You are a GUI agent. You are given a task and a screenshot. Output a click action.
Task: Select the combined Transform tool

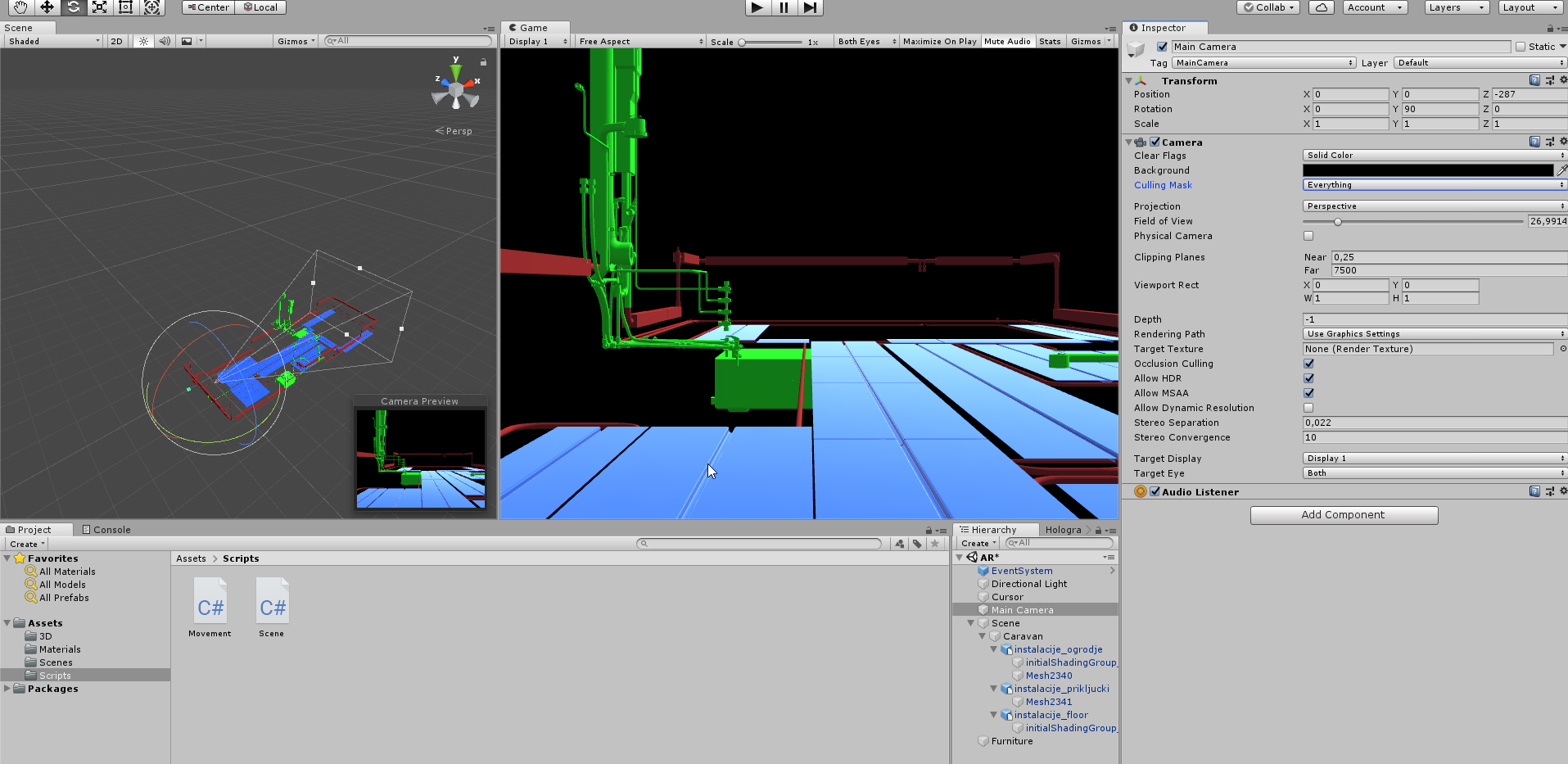coord(151,7)
